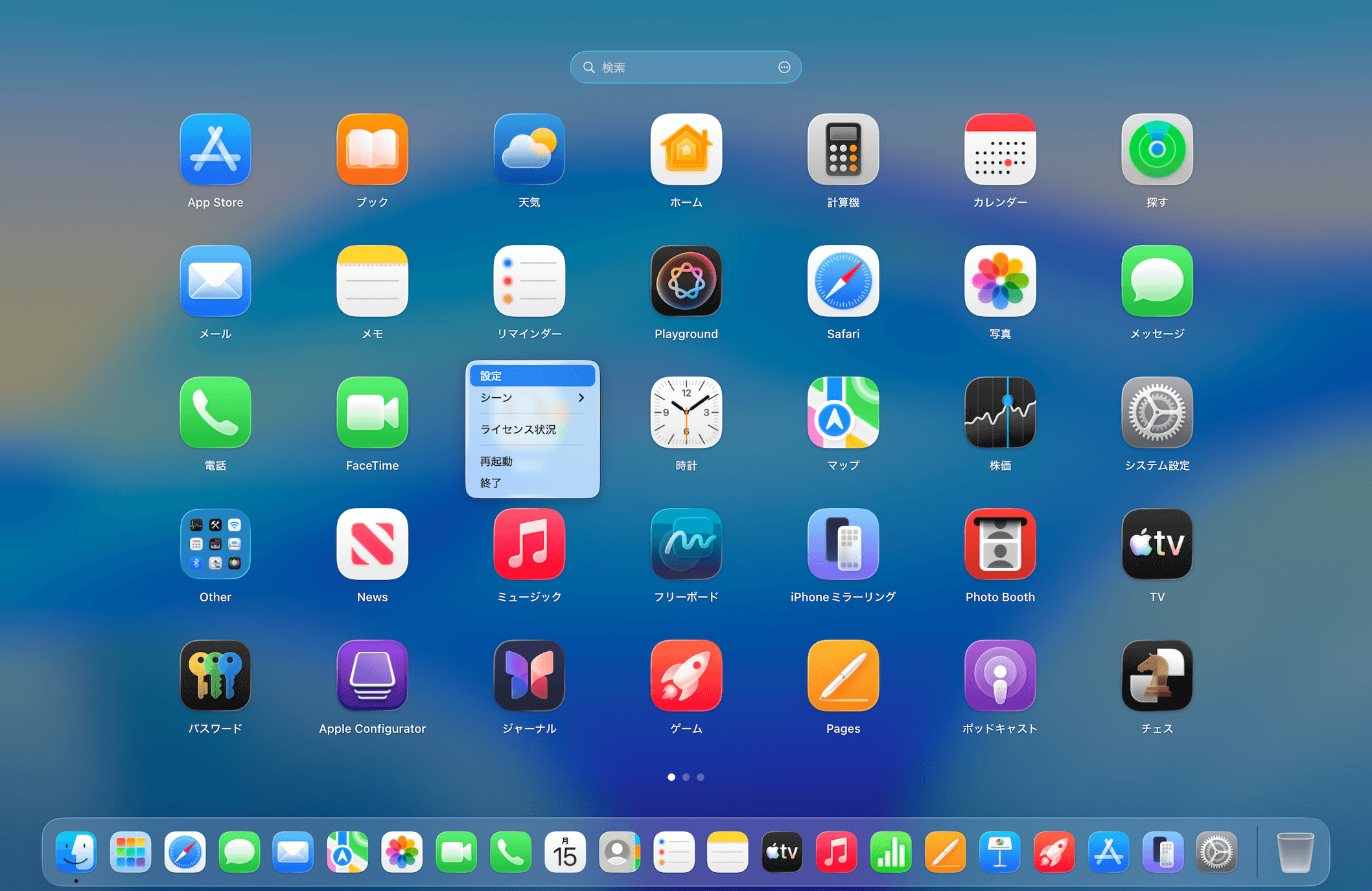Open the 天気 weather app

[x=529, y=150]
